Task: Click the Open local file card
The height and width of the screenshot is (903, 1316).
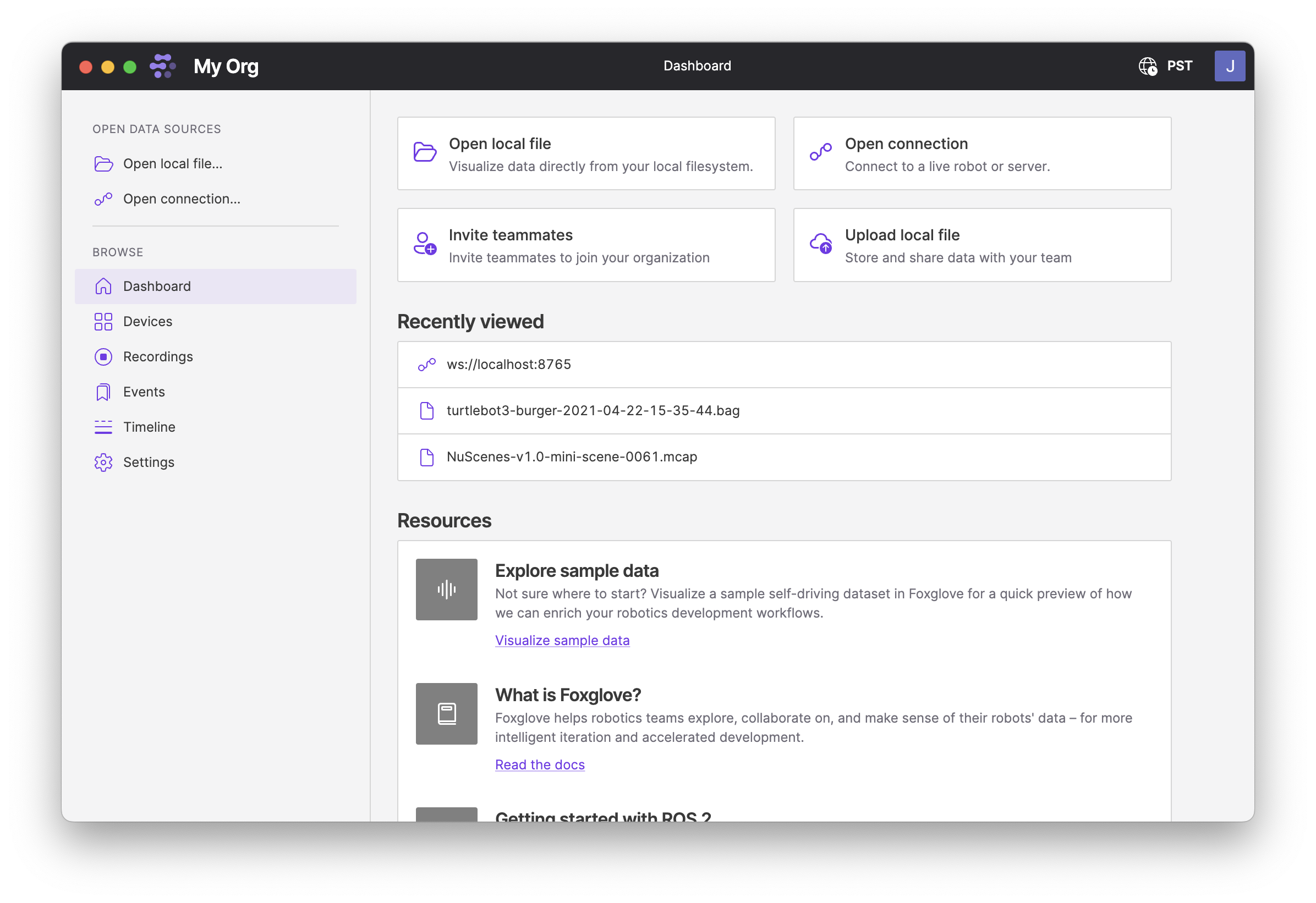Action: pos(585,154)
